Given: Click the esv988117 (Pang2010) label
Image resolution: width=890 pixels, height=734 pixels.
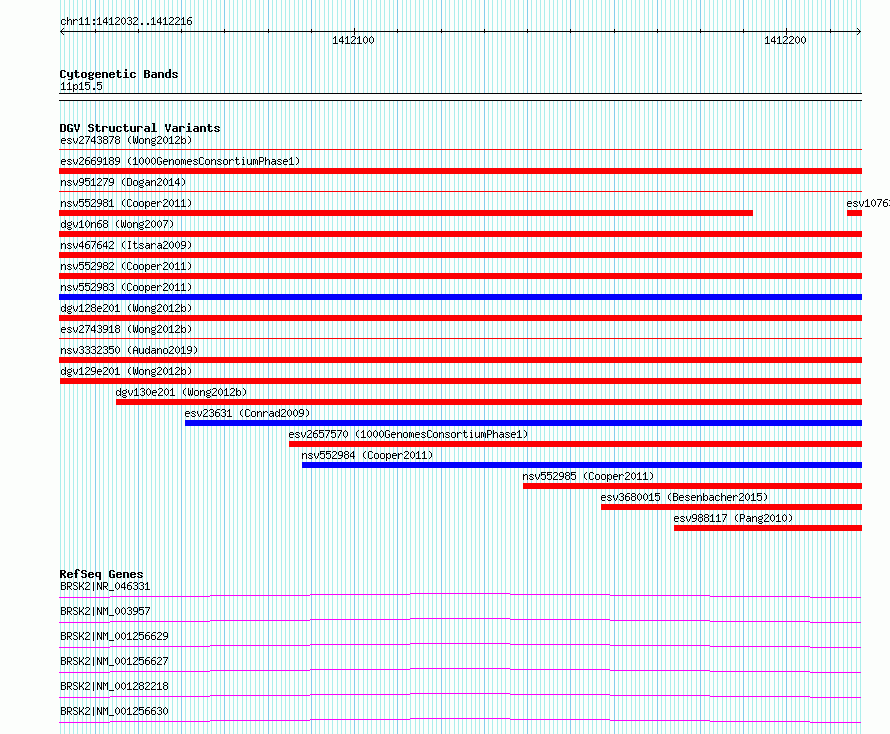Looking at the screenshot, I should click(733, 518).
